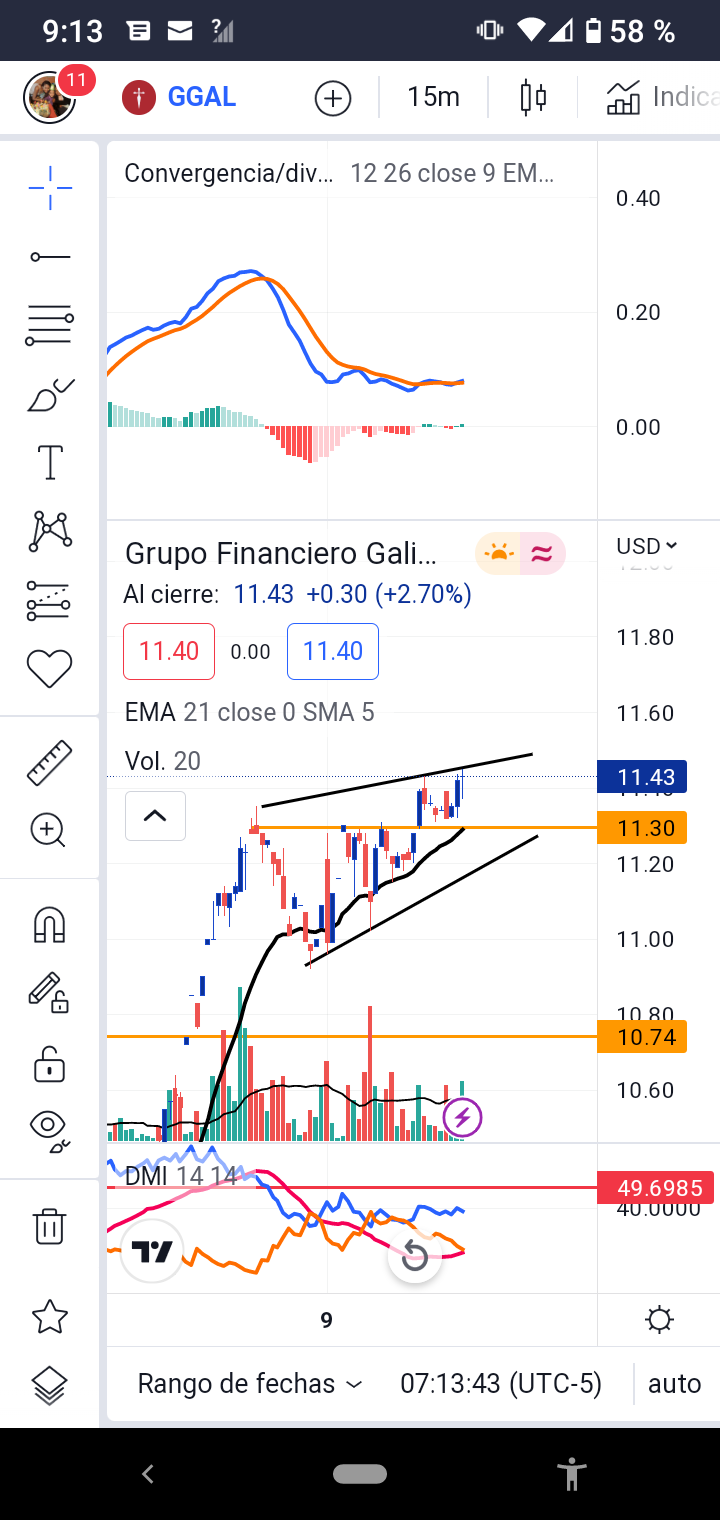Select the ruler measure tool
This screenshot has height=1520, width=720.
pos(50,762)
